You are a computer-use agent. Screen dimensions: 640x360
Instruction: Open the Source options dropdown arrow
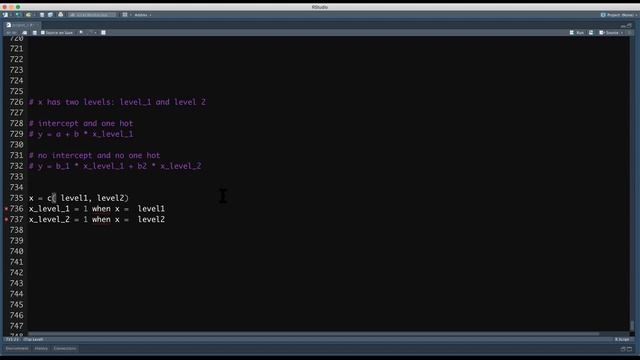pyautogui.click(x=622, y=33)
